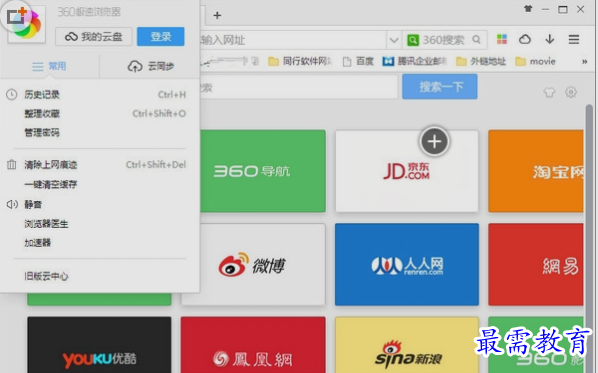
Task: Click the 搜索一下 search button
Action: (x=440, y=87)
